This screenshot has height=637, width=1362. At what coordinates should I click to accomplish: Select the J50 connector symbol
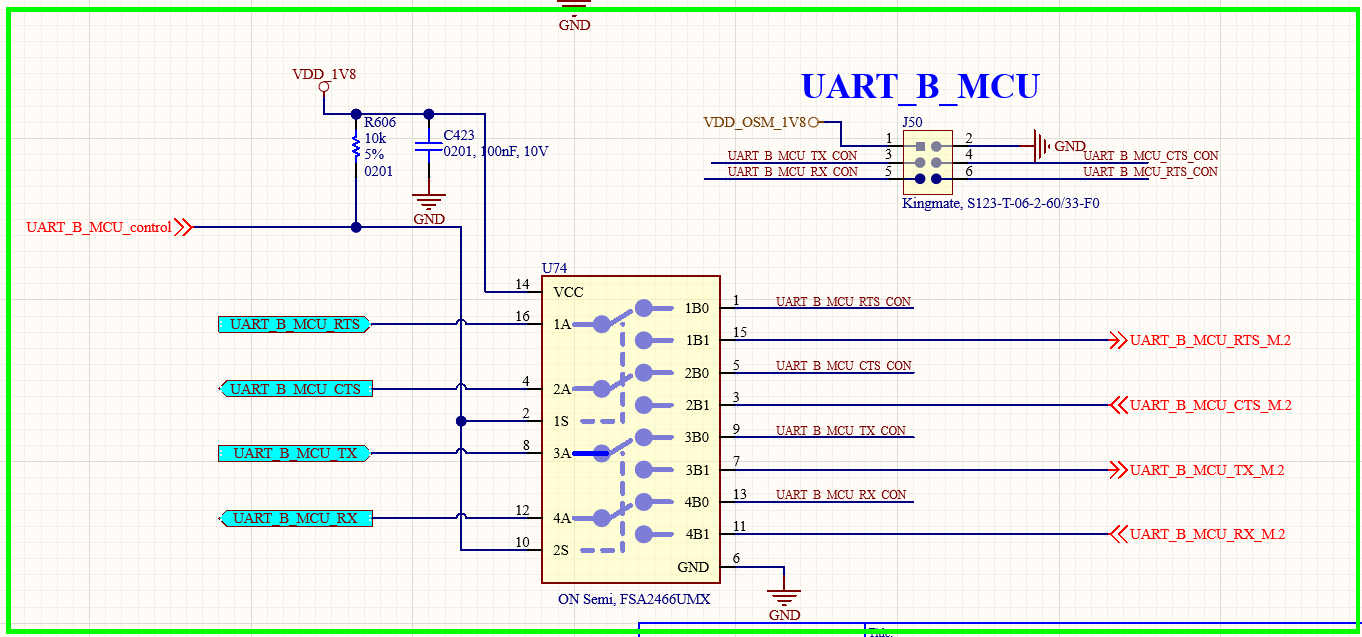coord(928,162)
